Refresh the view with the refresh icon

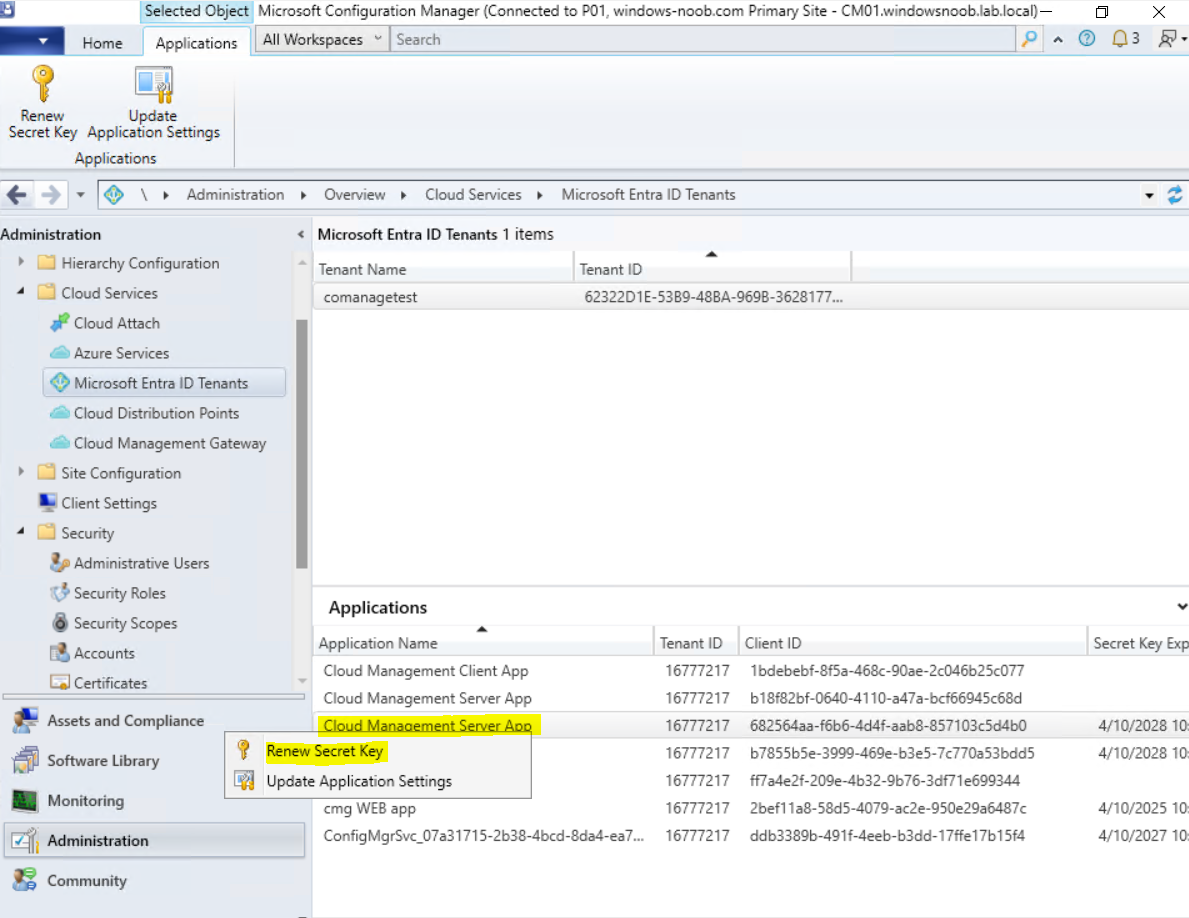[x=1175, y=195]
